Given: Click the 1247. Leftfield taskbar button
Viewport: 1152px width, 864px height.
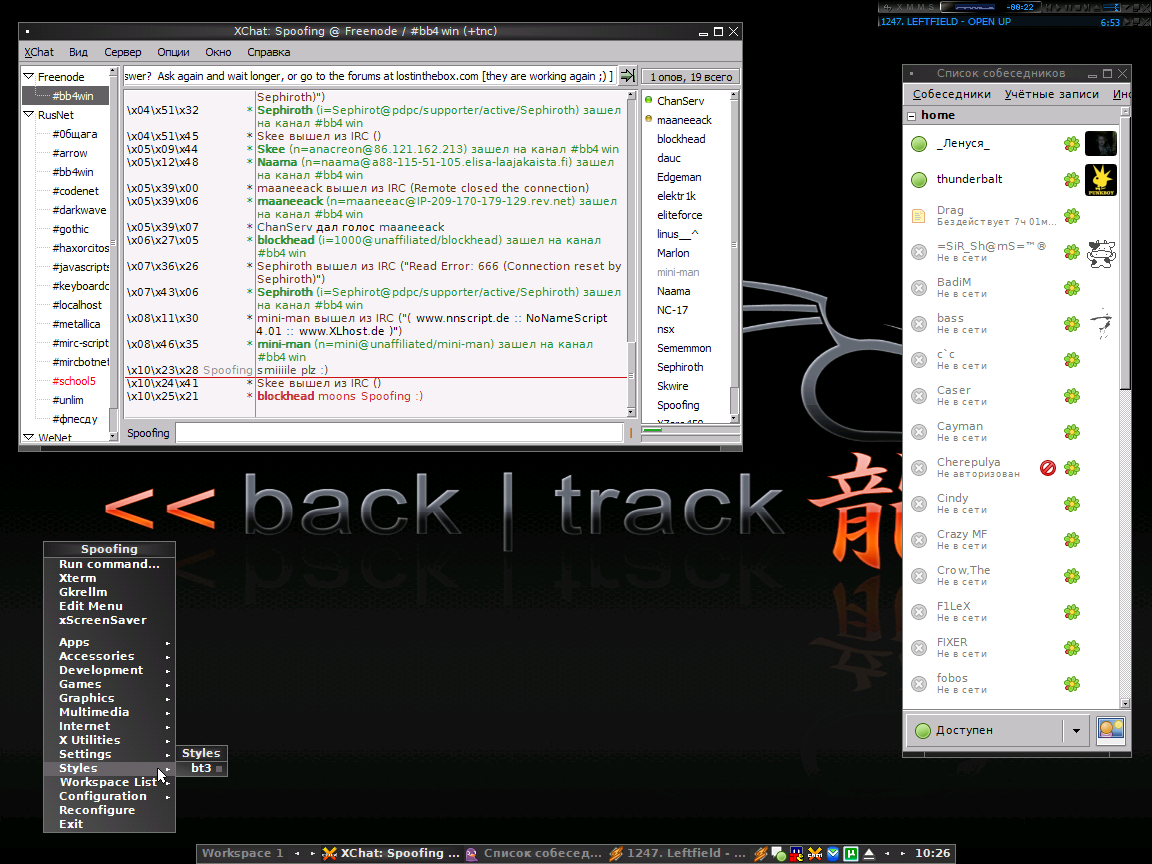Looking at the screenshot, I should 677,854.
